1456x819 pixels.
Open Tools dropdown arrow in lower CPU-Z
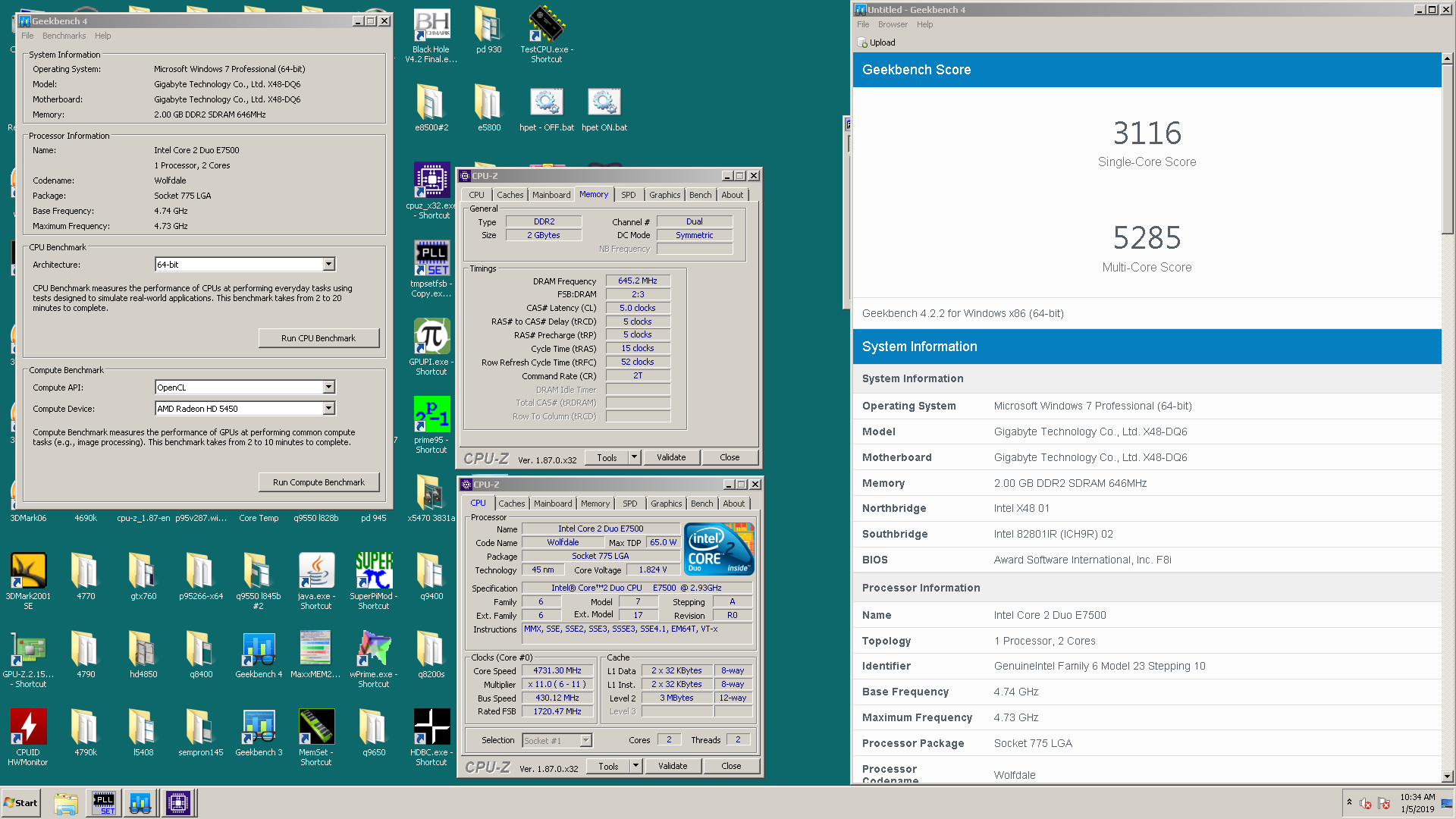pyautogui.click(x=636, y=766)
